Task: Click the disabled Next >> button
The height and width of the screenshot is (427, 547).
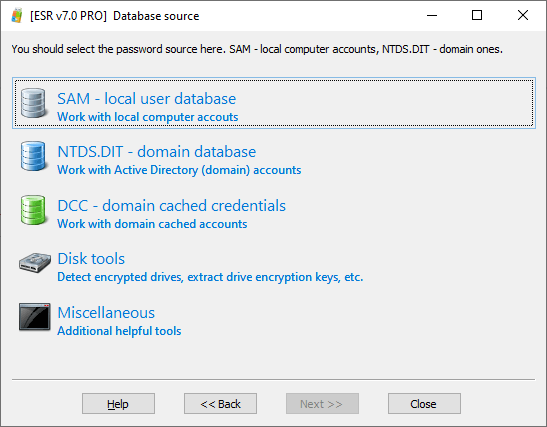Action: coord(322,404)
